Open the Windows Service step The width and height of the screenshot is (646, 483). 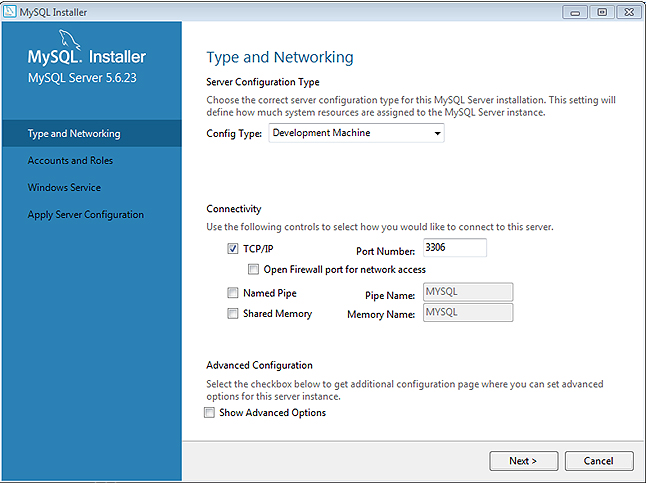pos(64,188)
